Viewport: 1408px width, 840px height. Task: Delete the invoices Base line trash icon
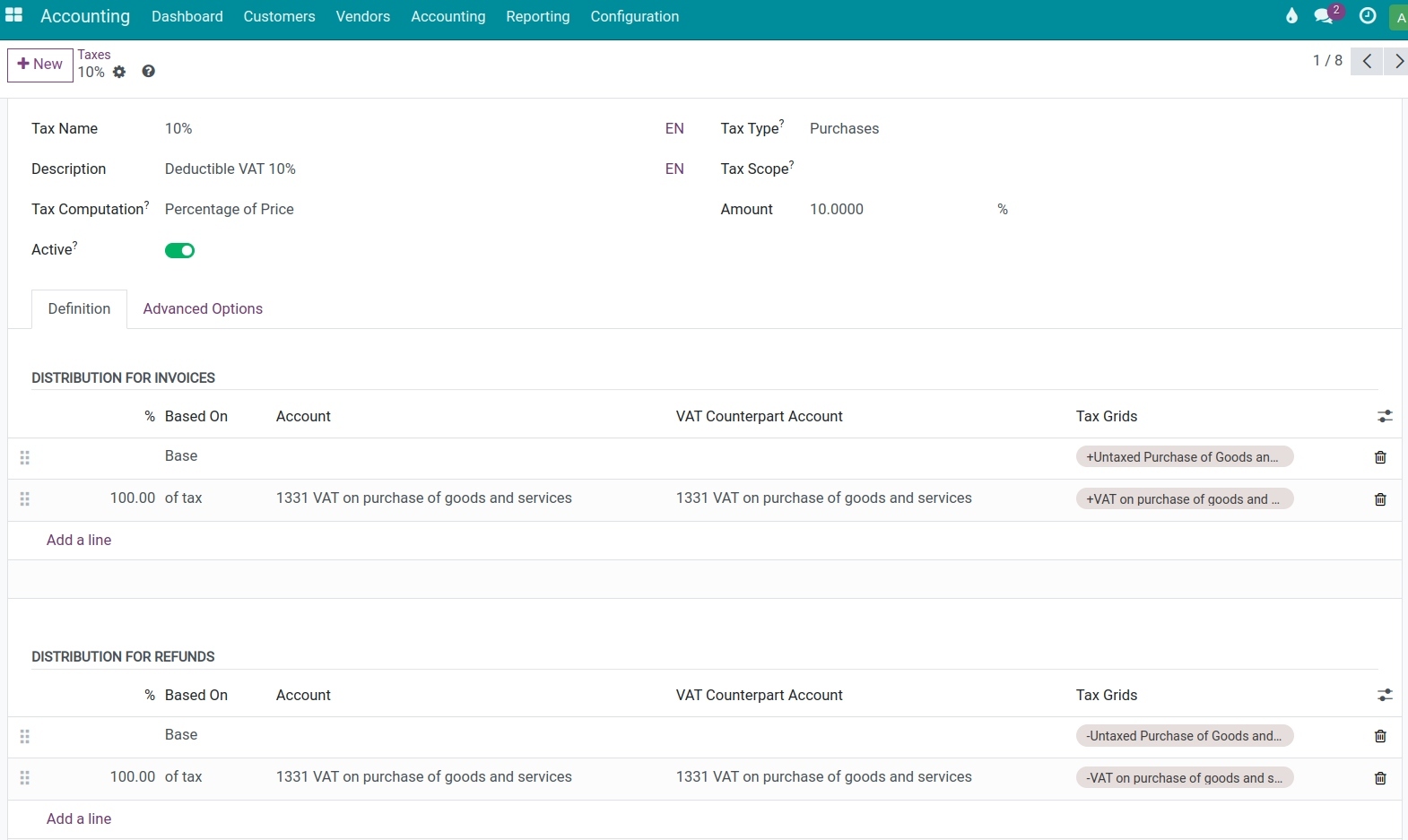1380,457
